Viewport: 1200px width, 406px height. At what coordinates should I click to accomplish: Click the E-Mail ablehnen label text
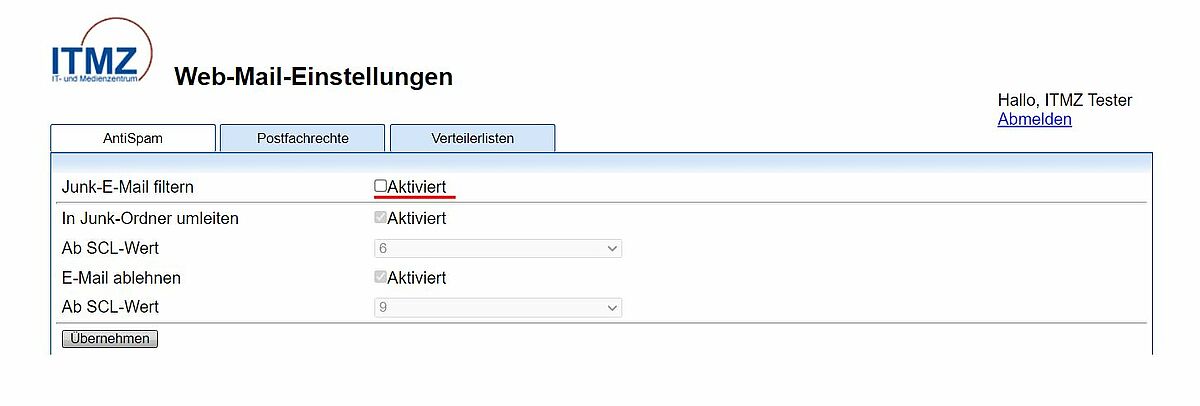click(121, 278)
